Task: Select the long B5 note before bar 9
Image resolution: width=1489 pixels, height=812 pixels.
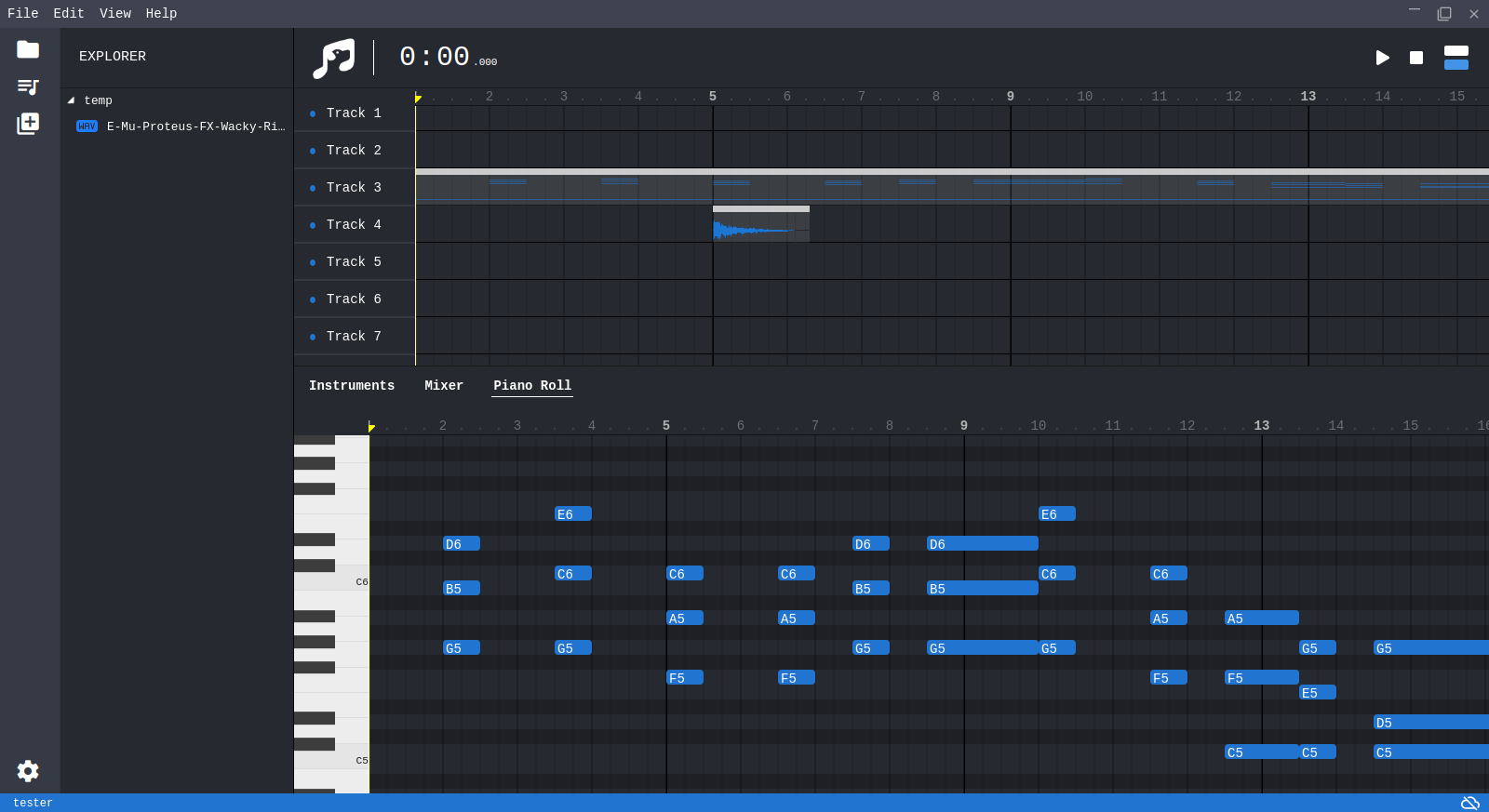Action: click(x=983, y=588)
